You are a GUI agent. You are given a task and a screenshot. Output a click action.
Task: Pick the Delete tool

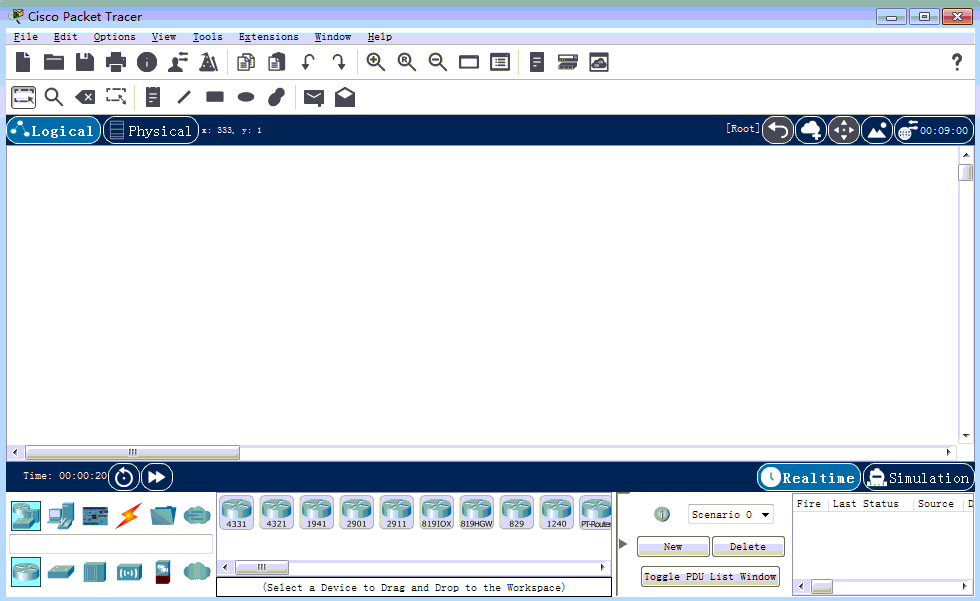point(85,97)
